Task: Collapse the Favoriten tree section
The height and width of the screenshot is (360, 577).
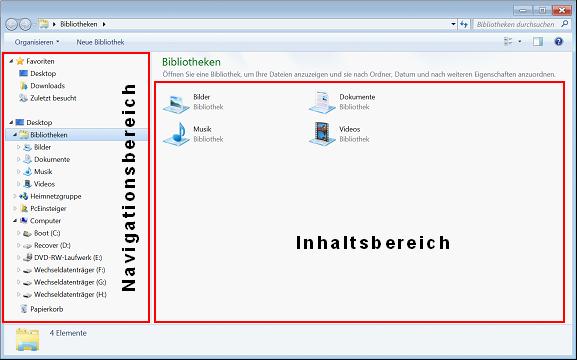Action: pos(11,61)
